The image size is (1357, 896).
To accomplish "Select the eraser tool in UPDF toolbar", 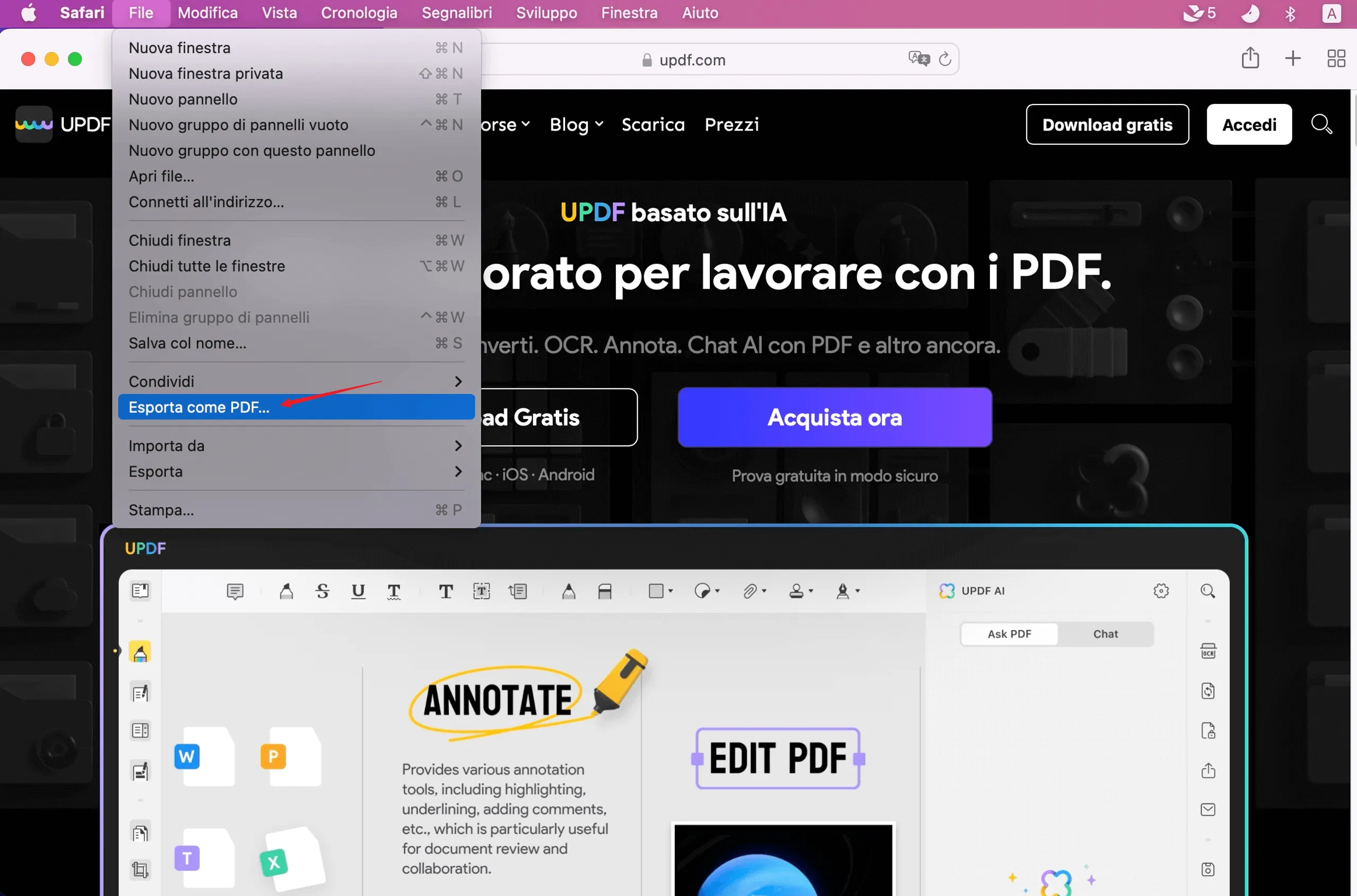I will (x=605, y=591).
